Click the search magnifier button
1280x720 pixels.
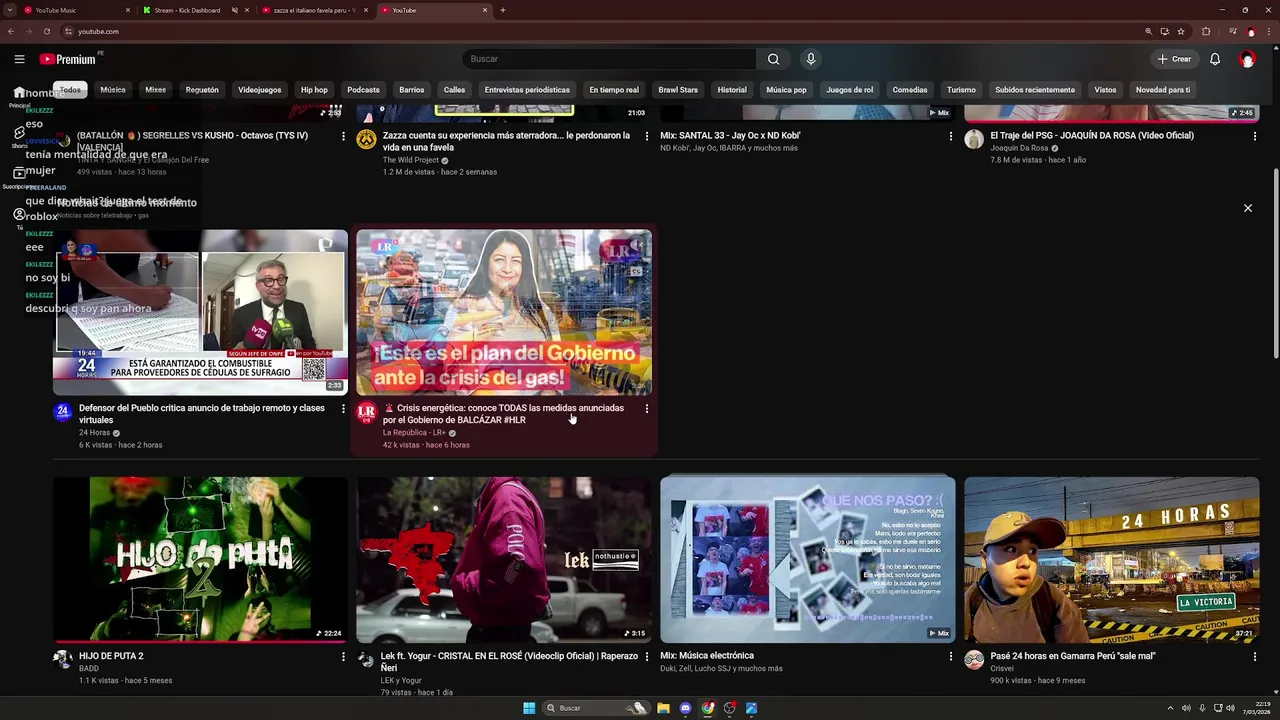[773, 59]
